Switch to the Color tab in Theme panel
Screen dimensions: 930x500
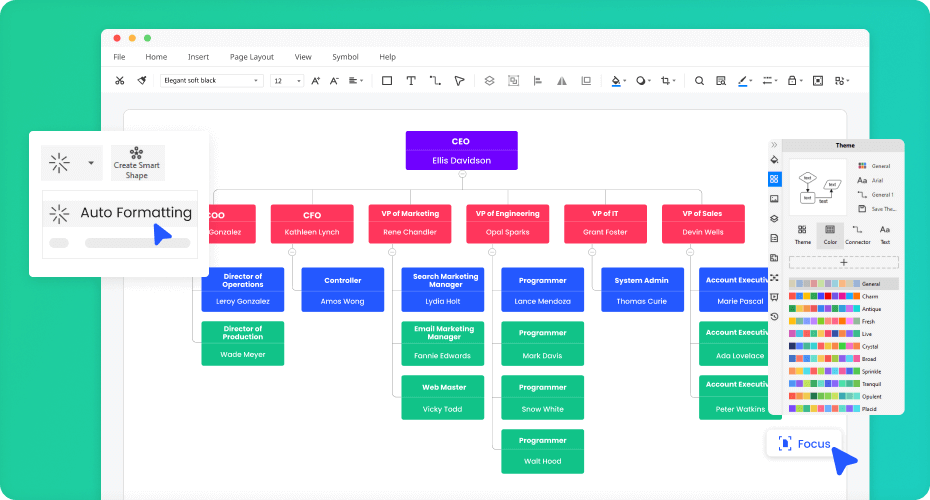pos(830,235)
